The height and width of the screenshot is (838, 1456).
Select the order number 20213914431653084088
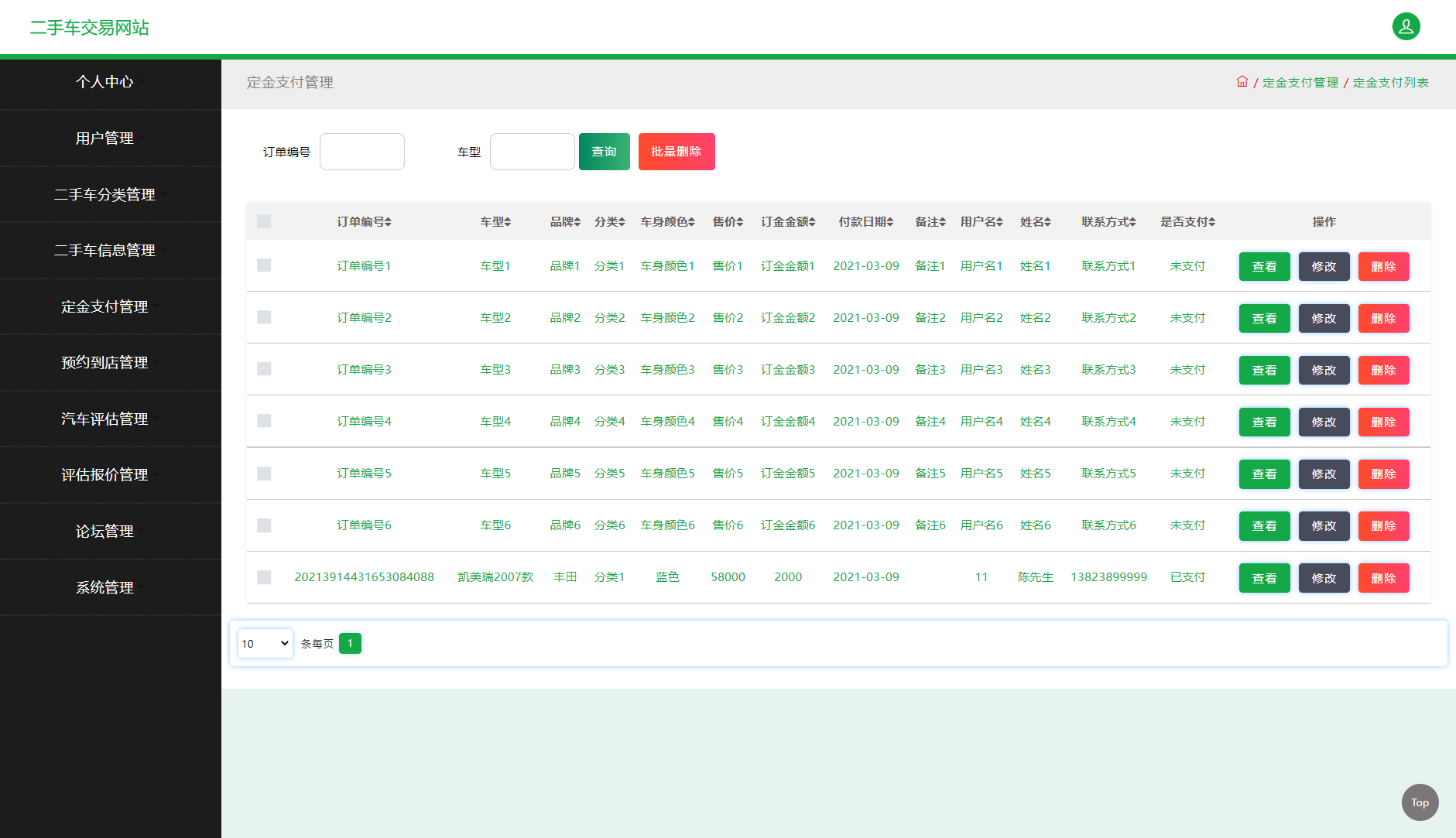(364, 577)
